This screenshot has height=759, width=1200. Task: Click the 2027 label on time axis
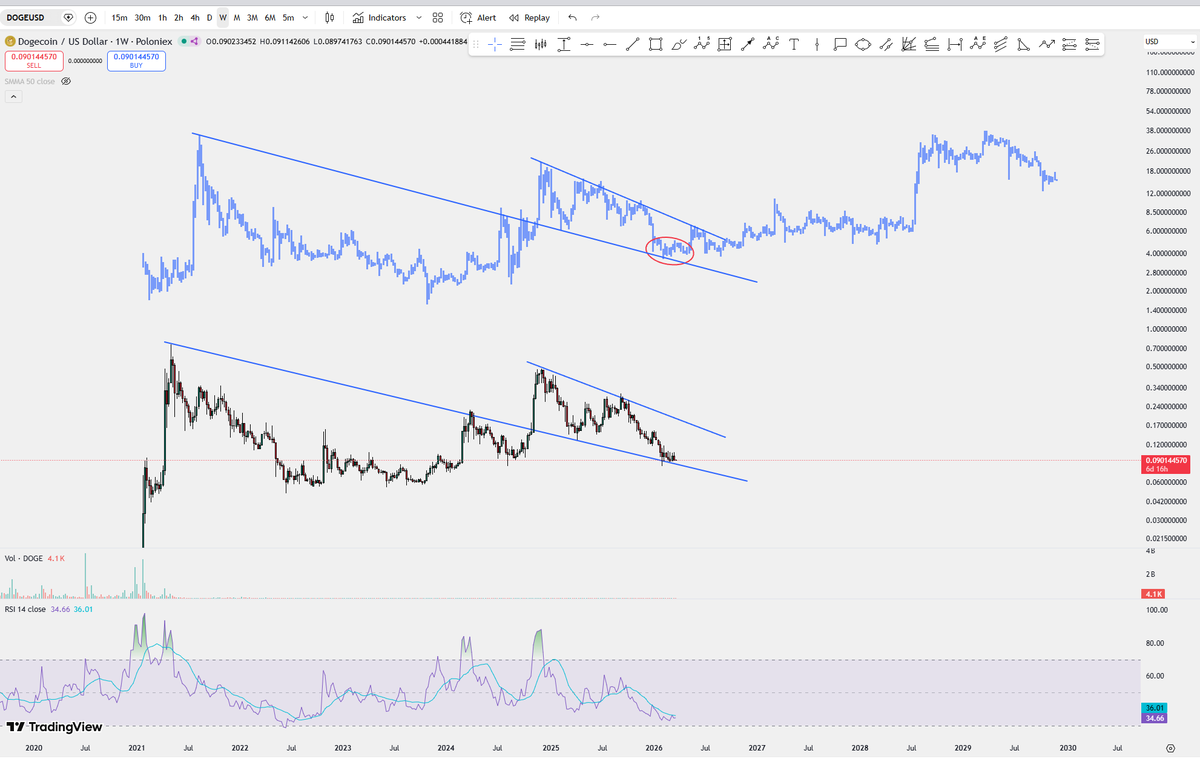[x=756, y=747]
